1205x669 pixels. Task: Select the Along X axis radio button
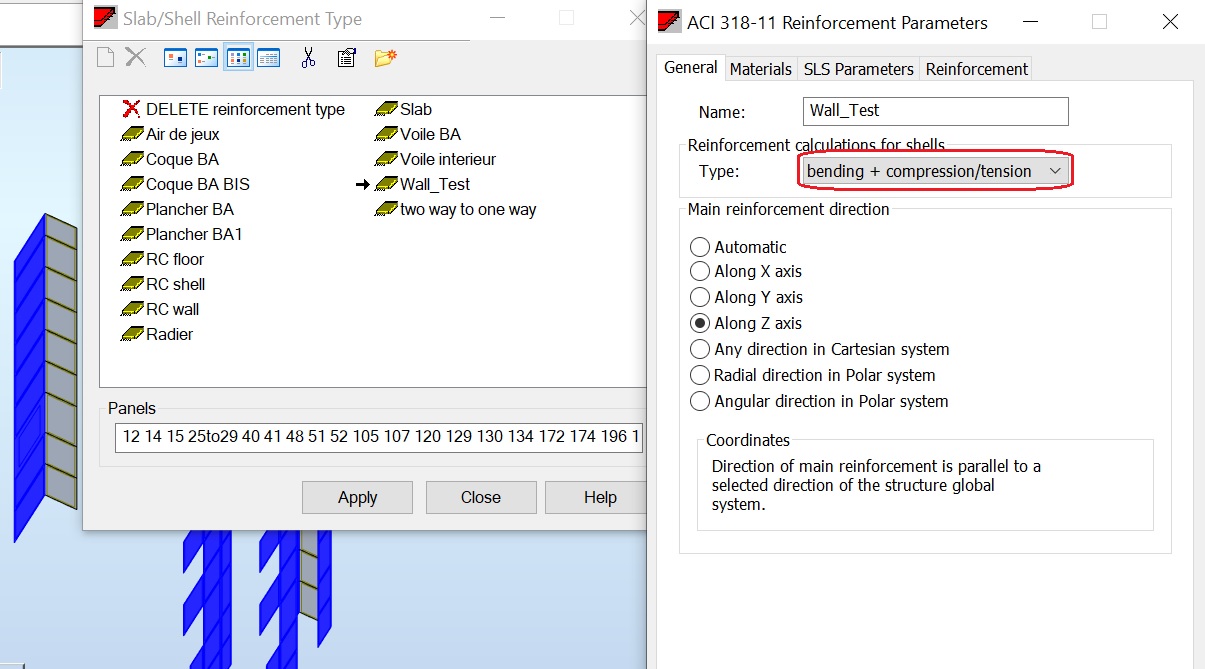tap(700, 271)
